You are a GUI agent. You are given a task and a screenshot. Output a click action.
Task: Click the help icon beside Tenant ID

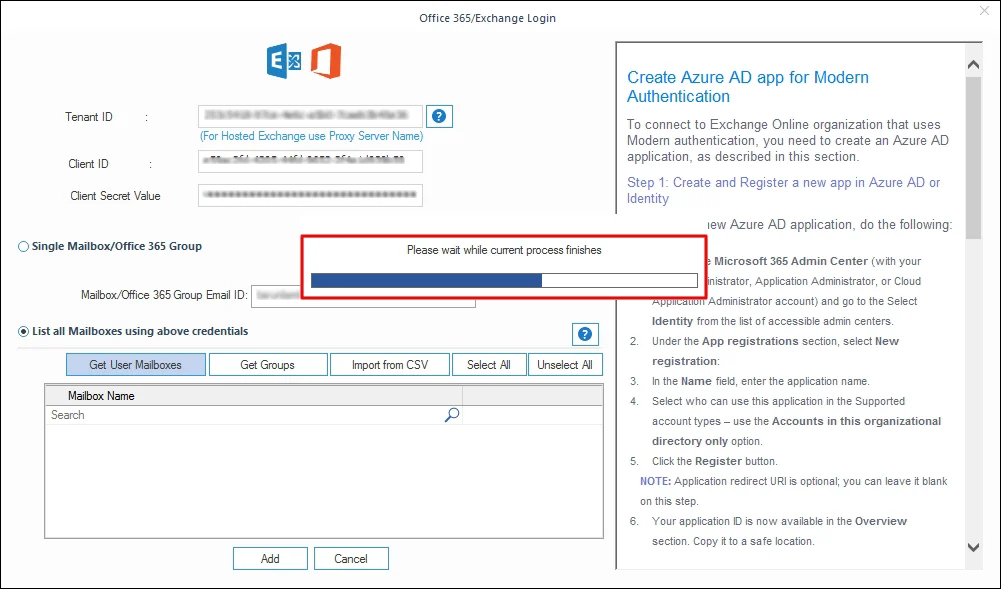[x=439, y=116]
